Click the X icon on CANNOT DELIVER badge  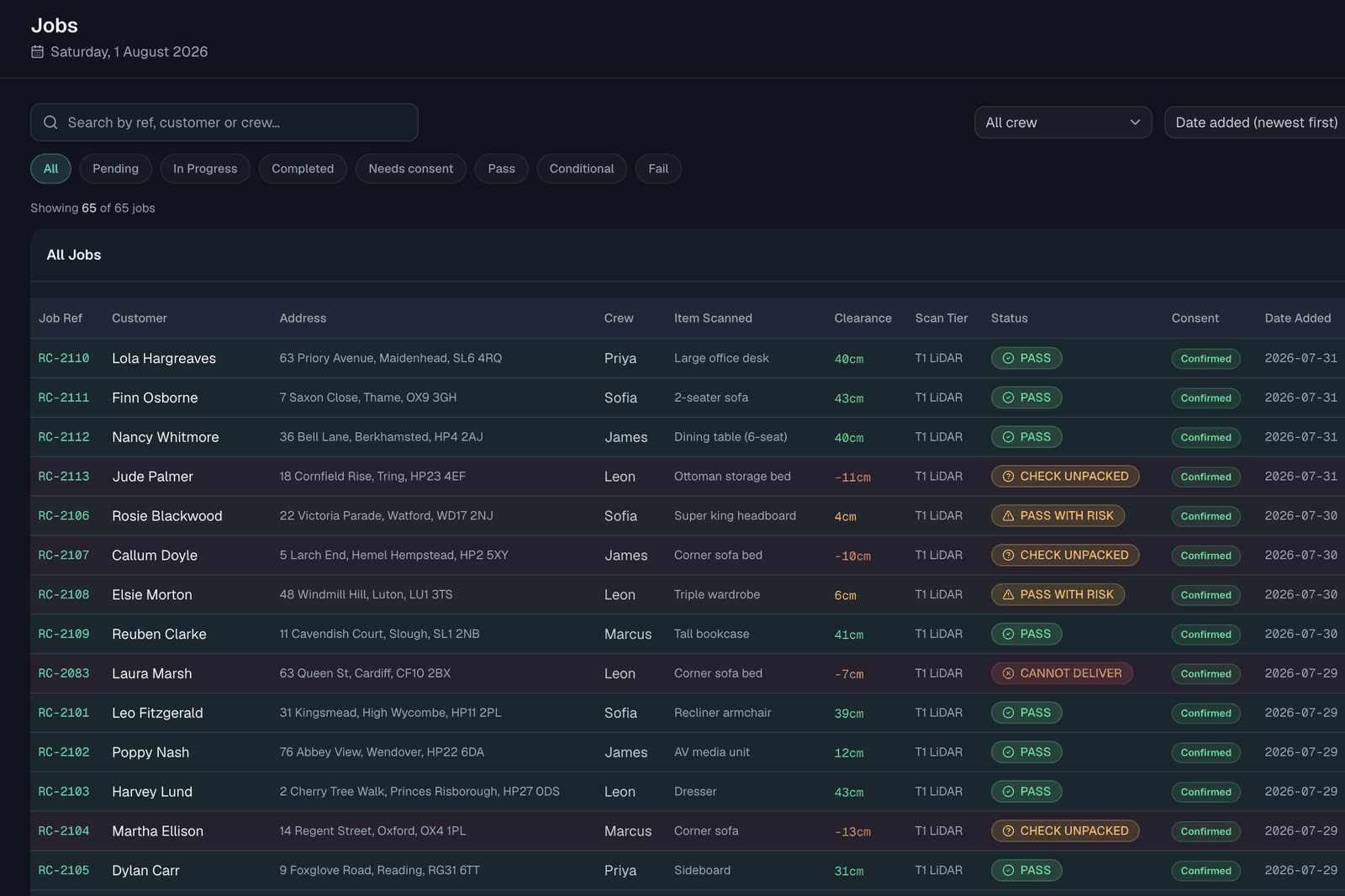[x=1008, y=673]
